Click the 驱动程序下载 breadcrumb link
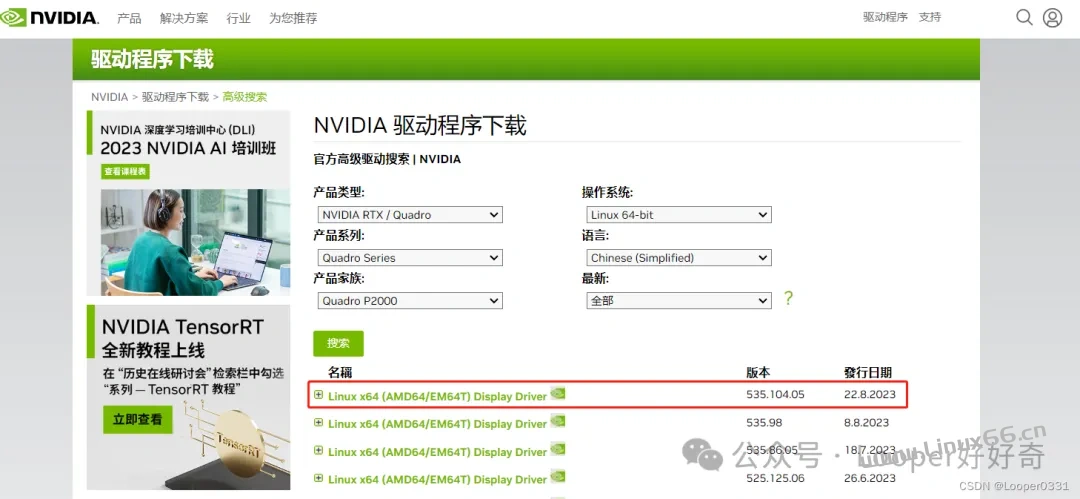 click(x=176, y=97)
